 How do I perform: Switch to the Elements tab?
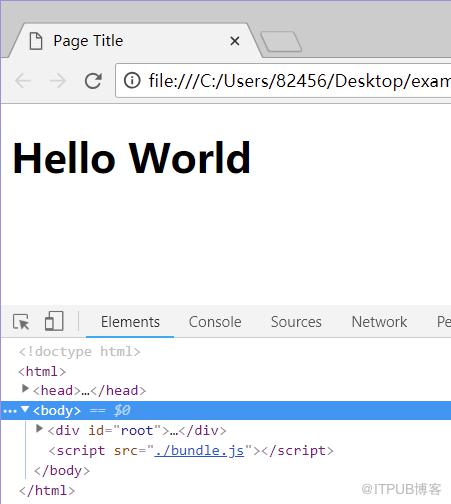[x=130, y=322]
